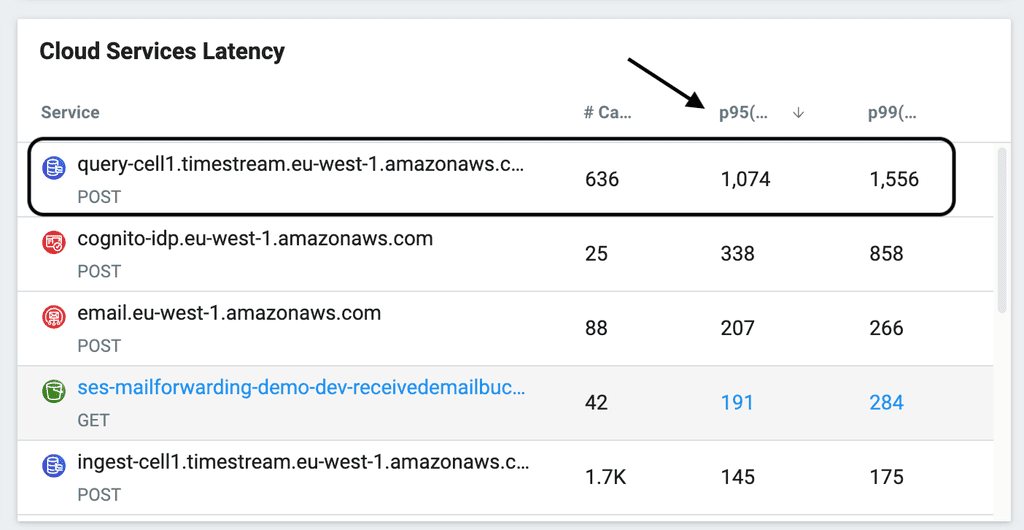1024x530 pixels.
Task: Click the S3 bucket service icon
Action: (54, 390)
